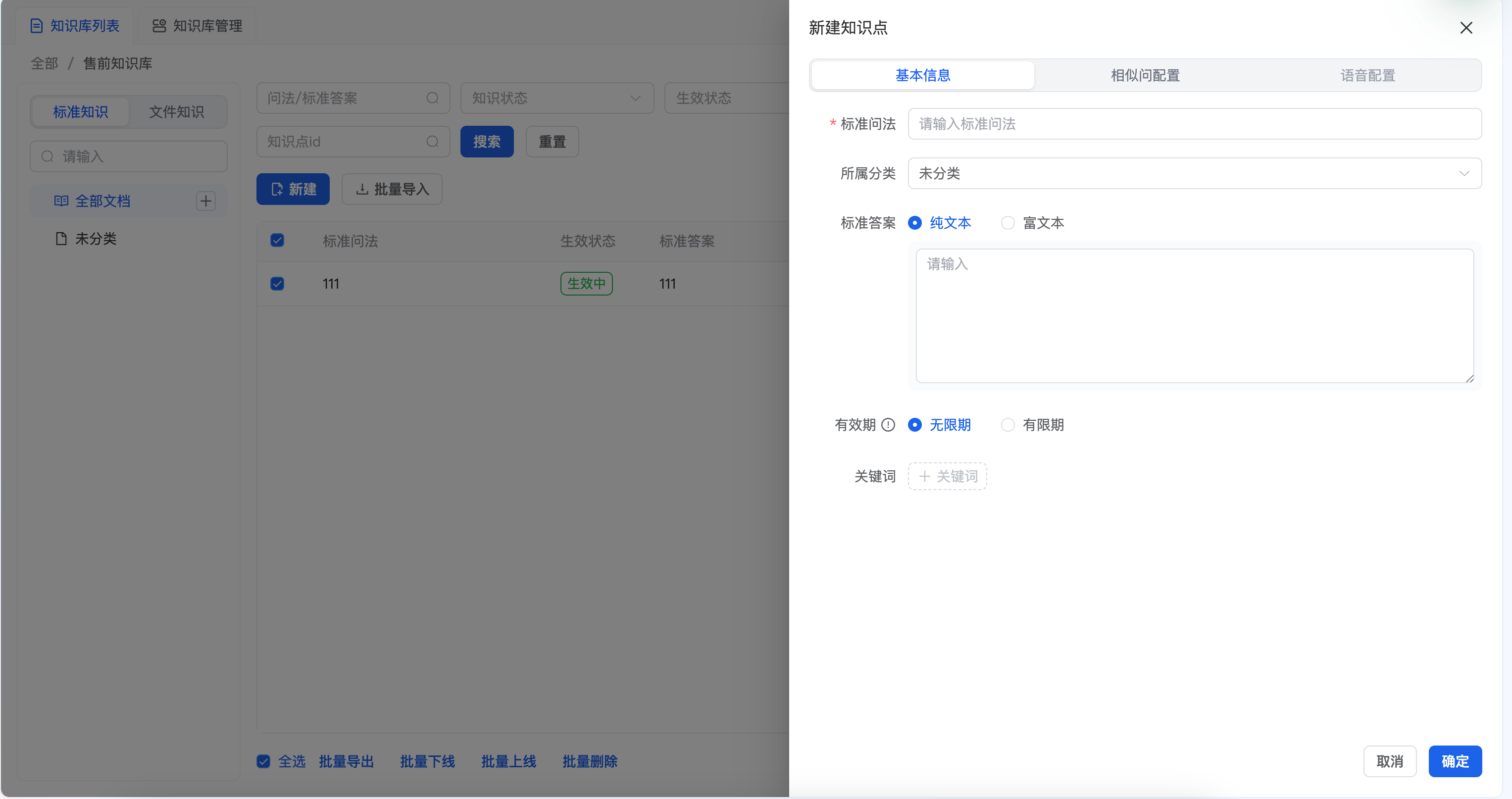Click the plus icon next to 全部文档
This screenshot has width=1512, height=799.
pyautogui.click(x=205, y=201)
